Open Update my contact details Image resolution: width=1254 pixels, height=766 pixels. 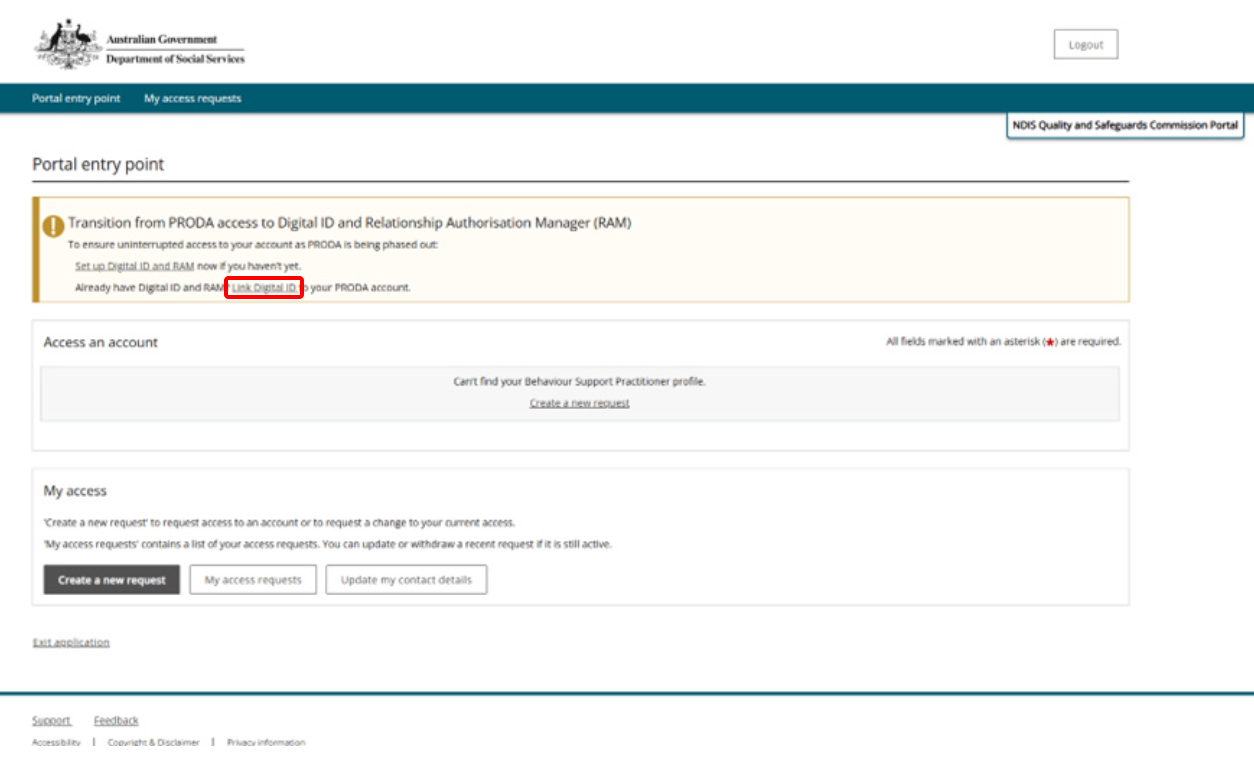tap(406, 580)
